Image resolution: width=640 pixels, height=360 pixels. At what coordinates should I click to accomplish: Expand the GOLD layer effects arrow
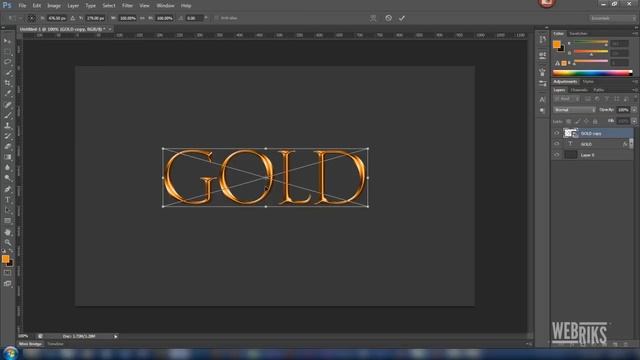[631, 144]
